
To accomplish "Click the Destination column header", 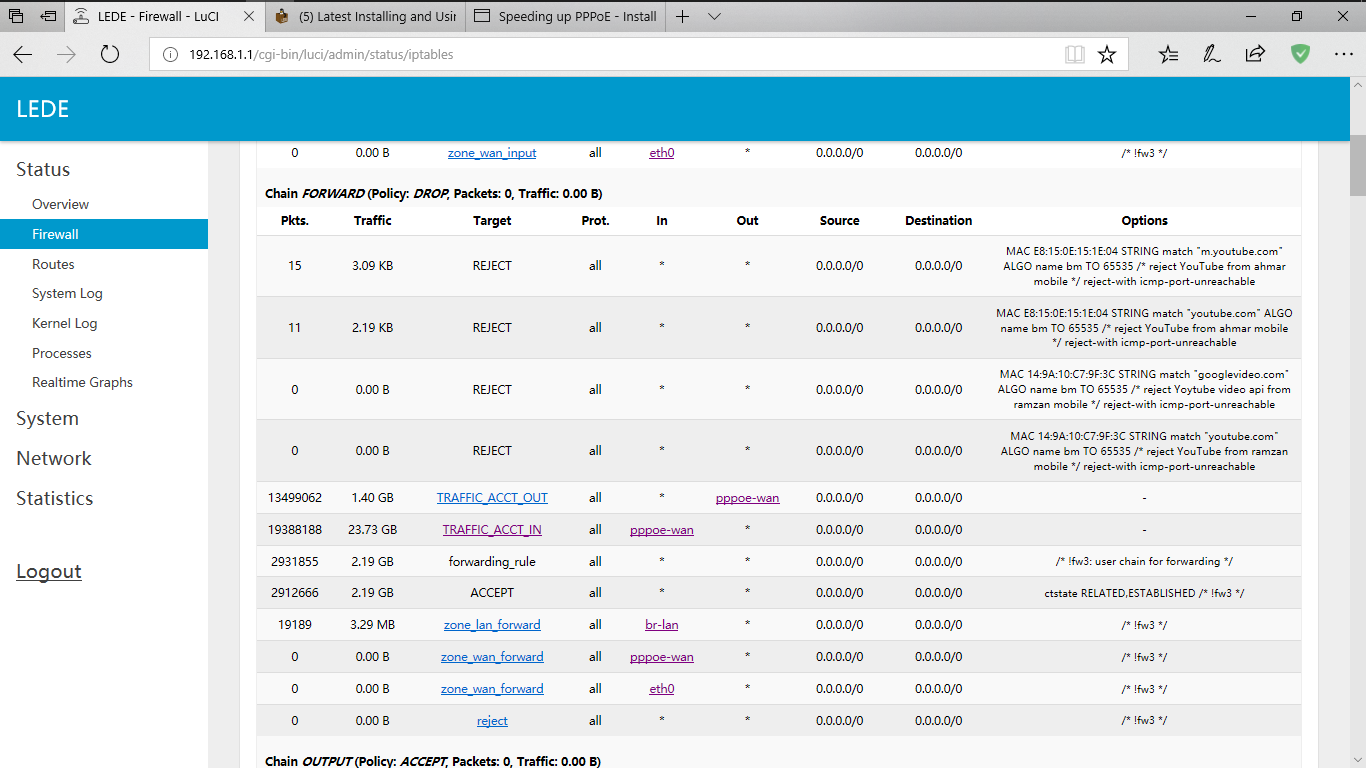I will click(x=938, y=220).
